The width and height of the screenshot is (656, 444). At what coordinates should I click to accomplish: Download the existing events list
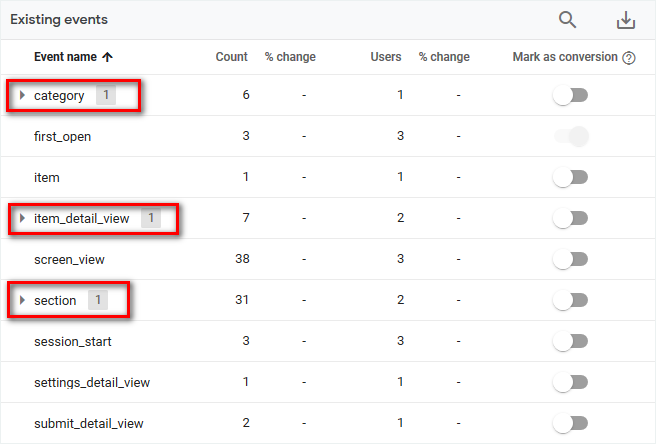626,20
